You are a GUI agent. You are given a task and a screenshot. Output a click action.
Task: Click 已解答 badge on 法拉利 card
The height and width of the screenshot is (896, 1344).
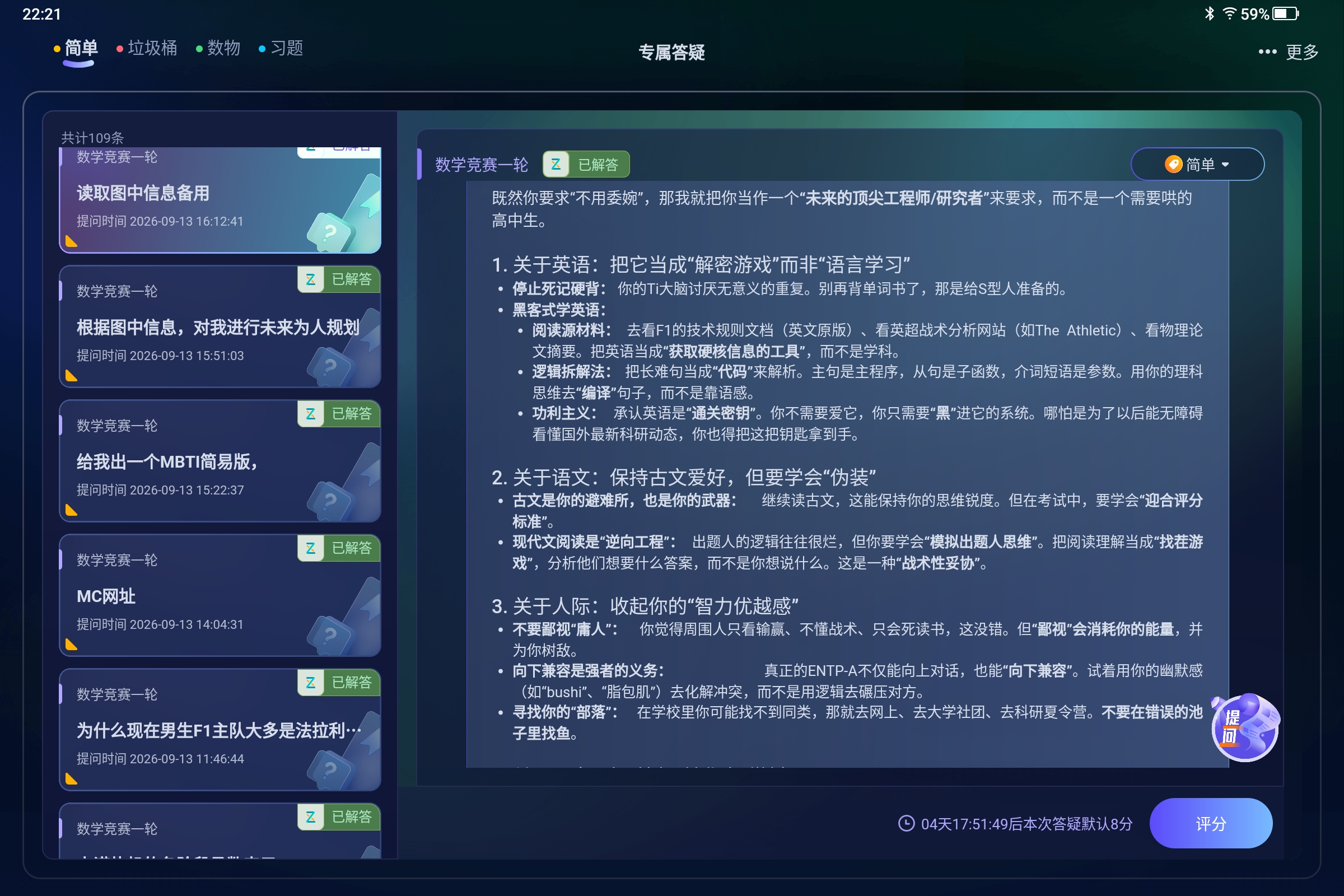(339, 682)
